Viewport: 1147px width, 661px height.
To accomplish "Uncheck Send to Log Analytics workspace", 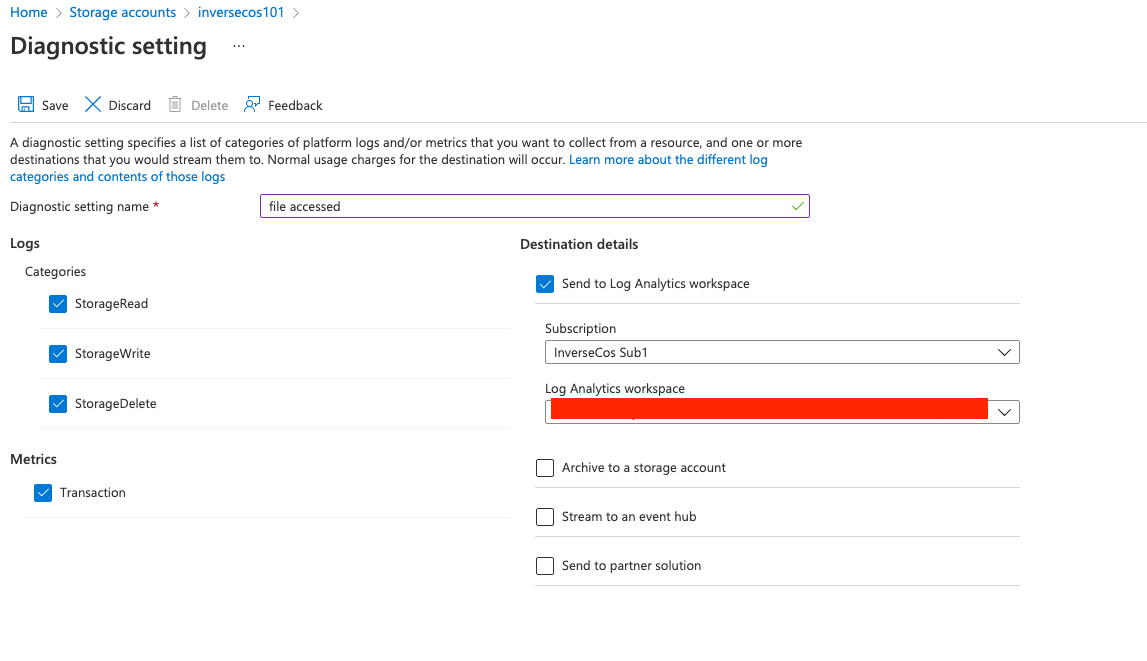I will coord(545,284).
